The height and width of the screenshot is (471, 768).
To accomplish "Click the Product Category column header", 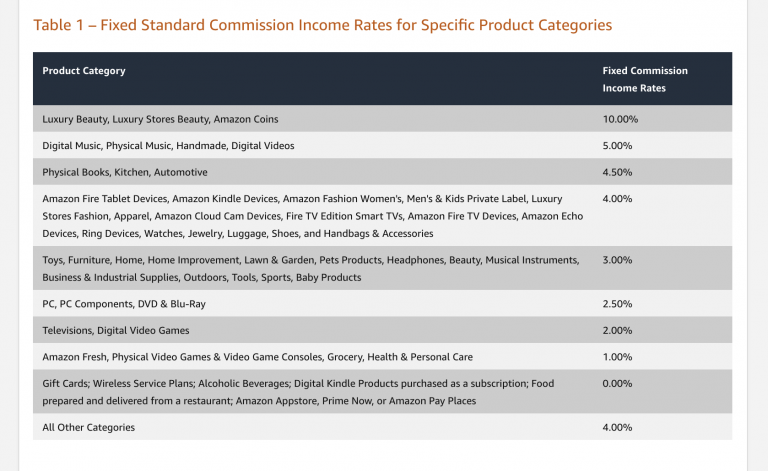I will pos(84,71).
